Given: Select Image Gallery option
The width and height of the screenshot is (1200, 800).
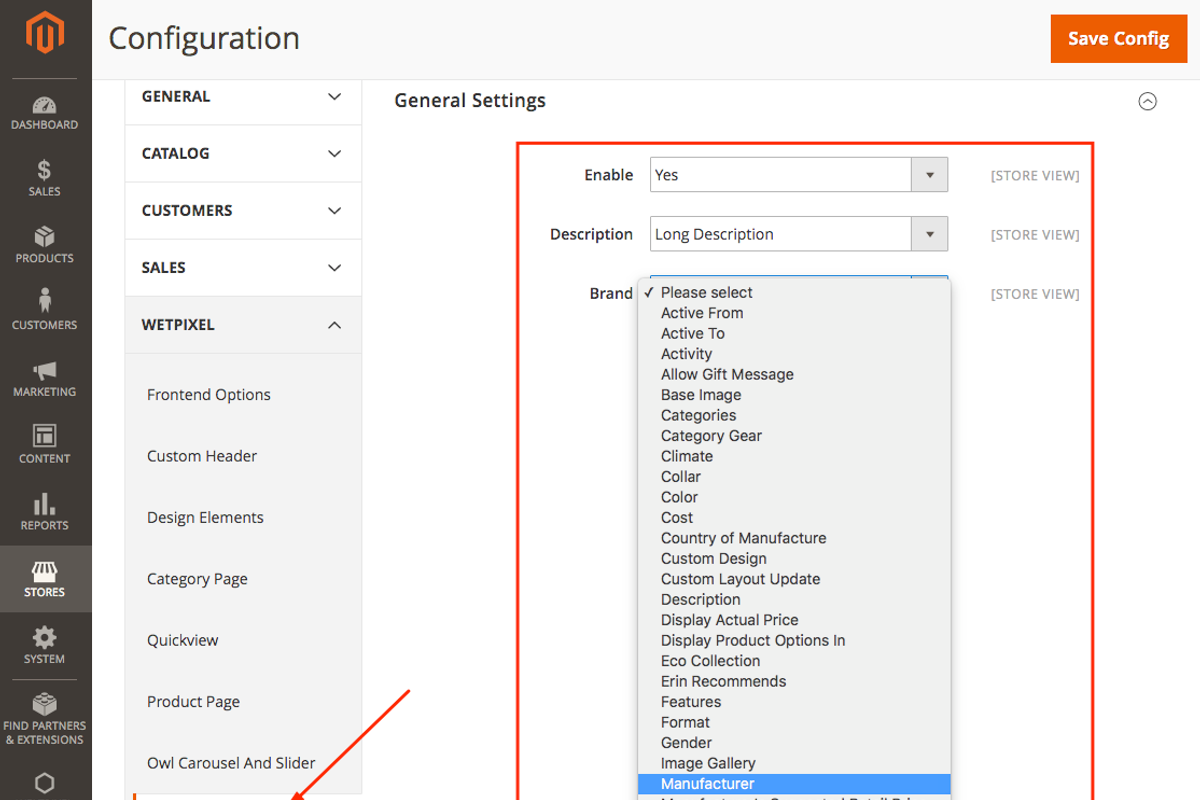Looking at the screenshot, I should [x=794, y=764].
